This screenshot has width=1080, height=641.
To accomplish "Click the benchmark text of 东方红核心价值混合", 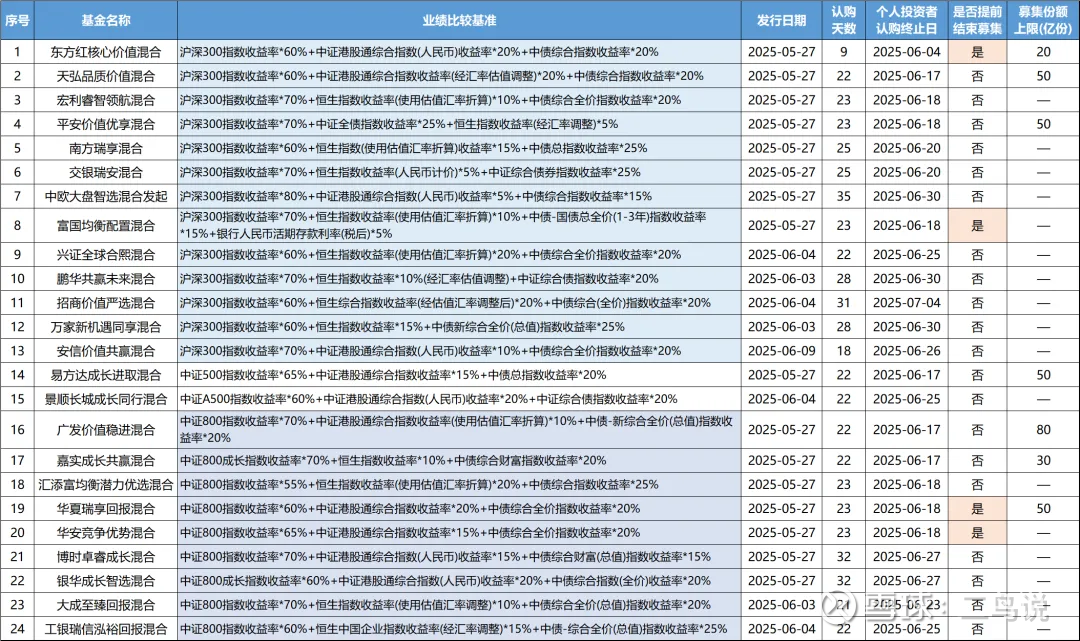I will [419, 52].
